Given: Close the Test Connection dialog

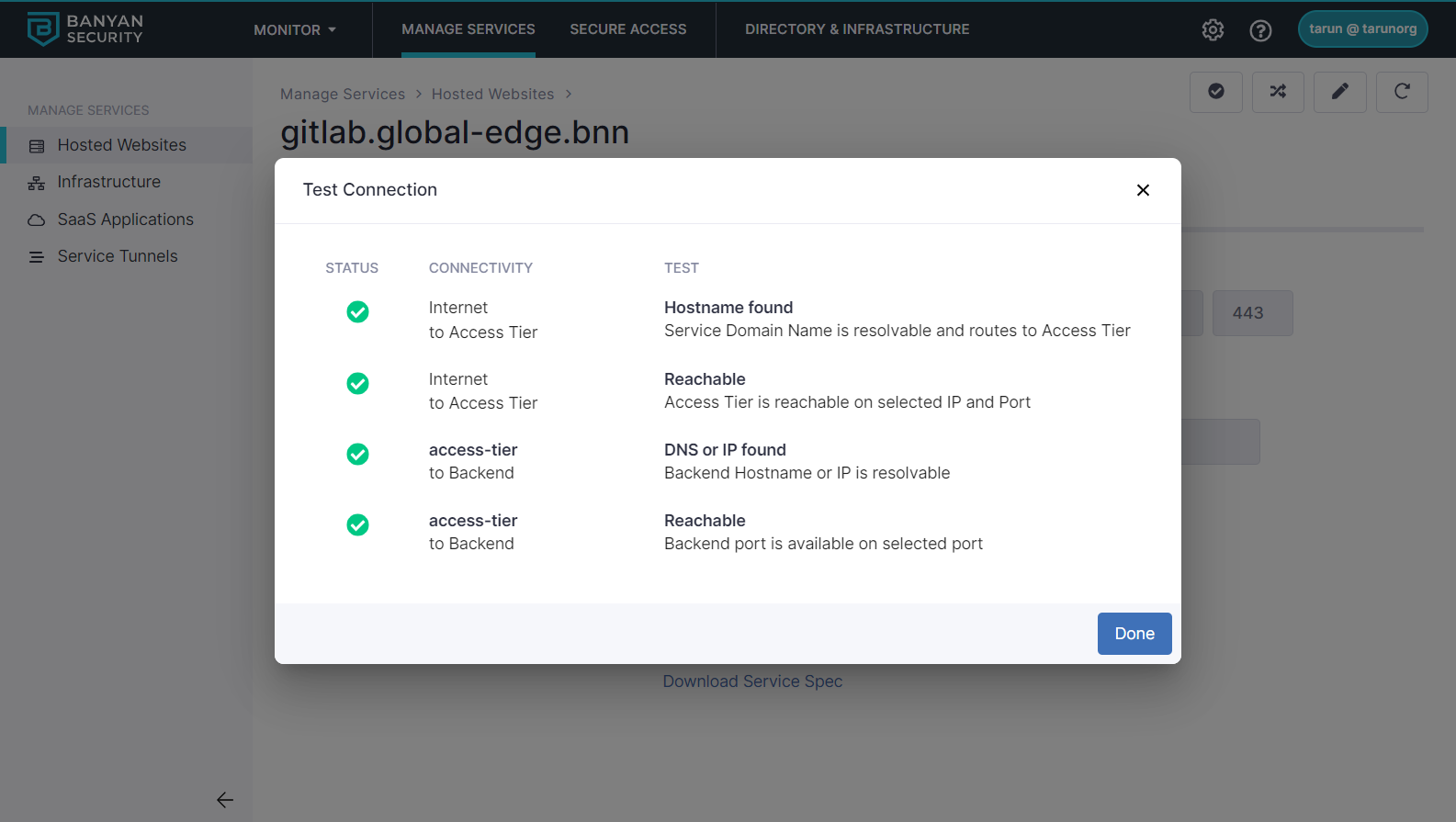Looking at the screenshot, I should [x=1143, y=190].
